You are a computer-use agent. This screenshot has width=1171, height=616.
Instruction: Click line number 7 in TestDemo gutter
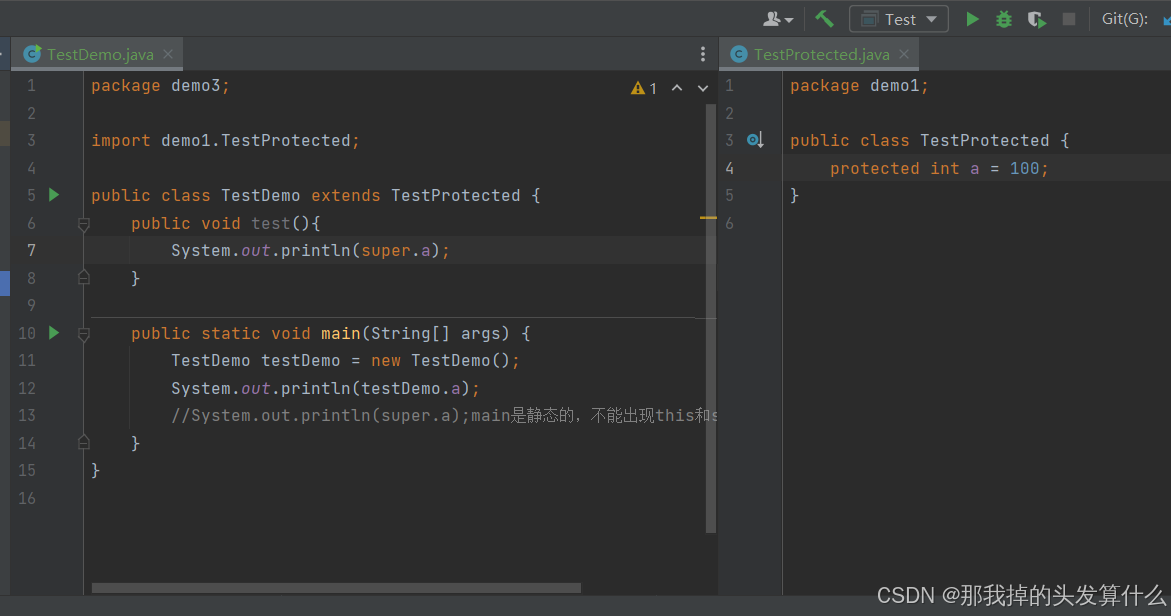tap(31, 250)
